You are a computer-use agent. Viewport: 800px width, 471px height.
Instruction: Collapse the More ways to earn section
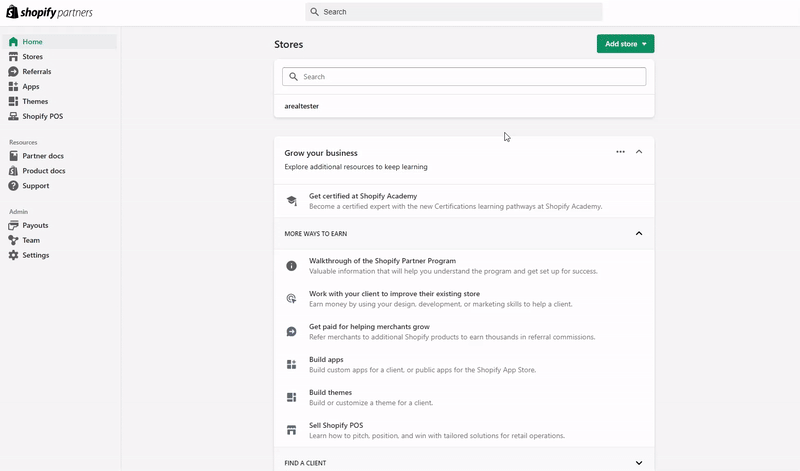(639, 233)
